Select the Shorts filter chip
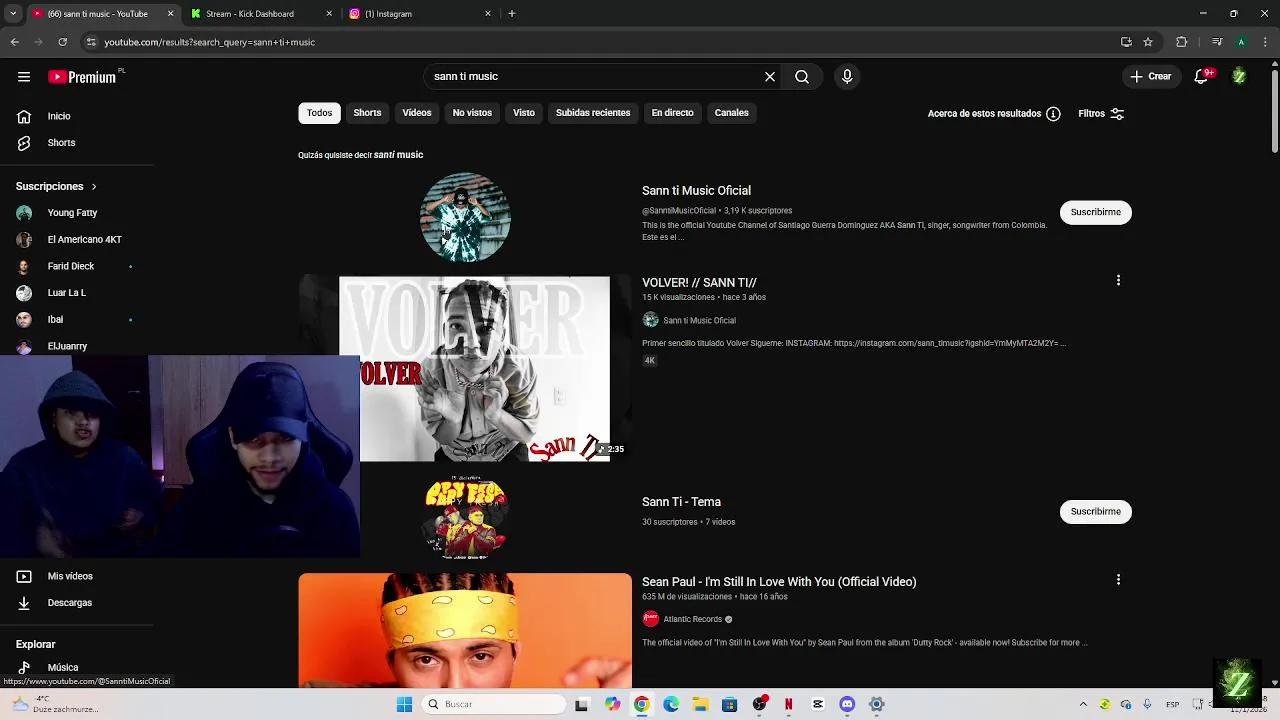The image size is (1280, 720). click(367, 113)
